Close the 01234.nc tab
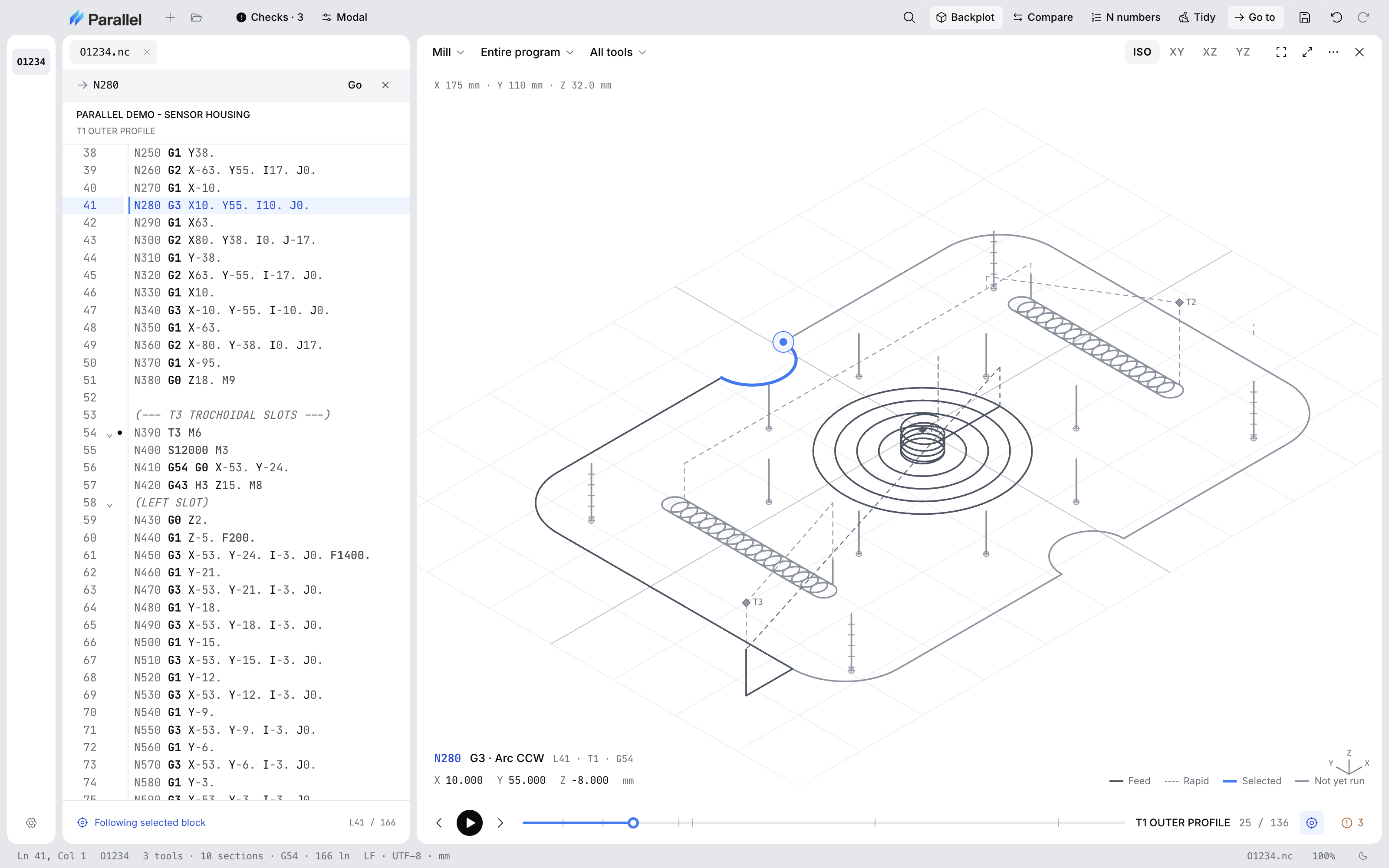 (147, 52)
